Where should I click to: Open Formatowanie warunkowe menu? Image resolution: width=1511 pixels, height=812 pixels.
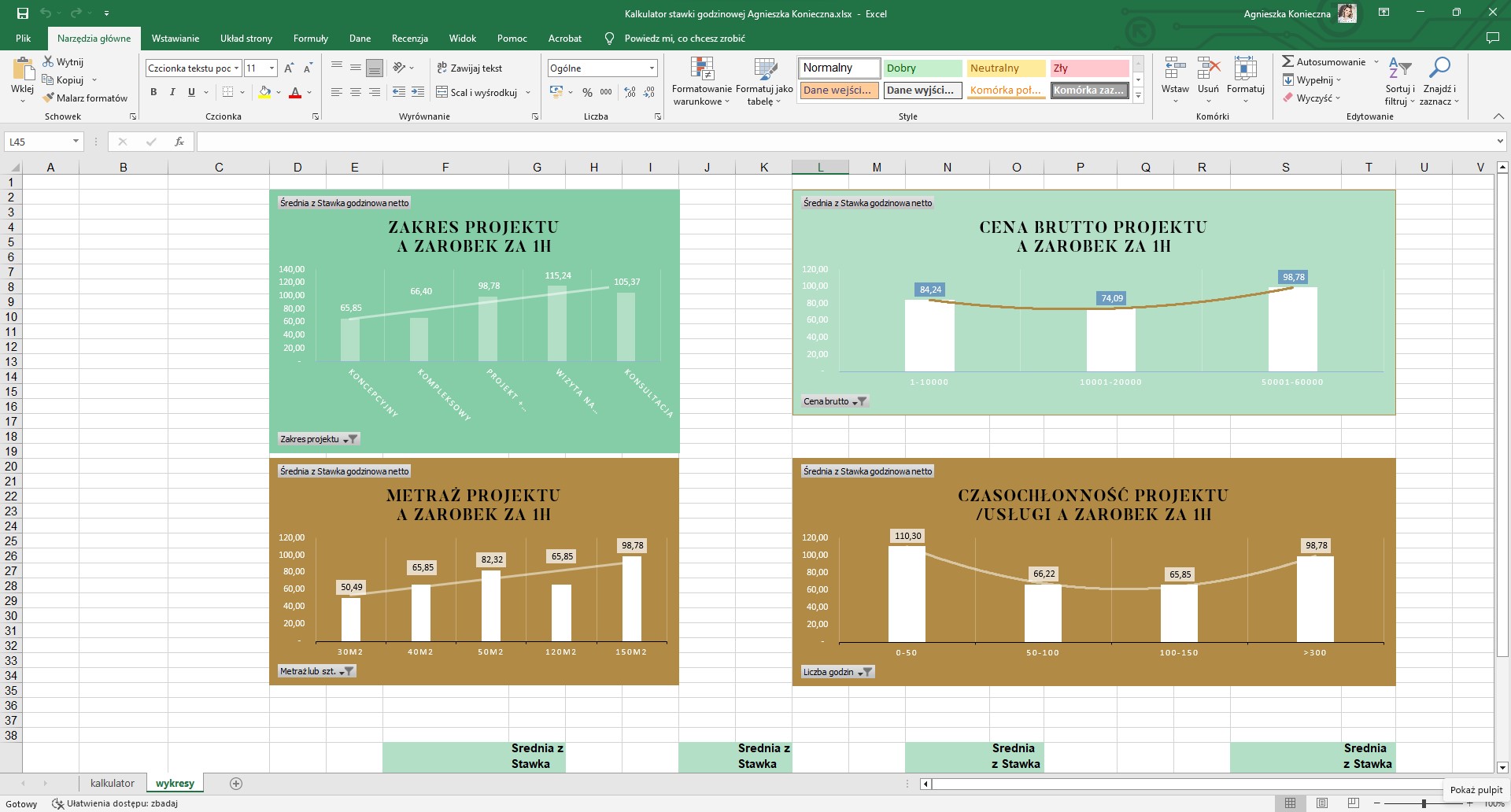(x=701, y=81)
